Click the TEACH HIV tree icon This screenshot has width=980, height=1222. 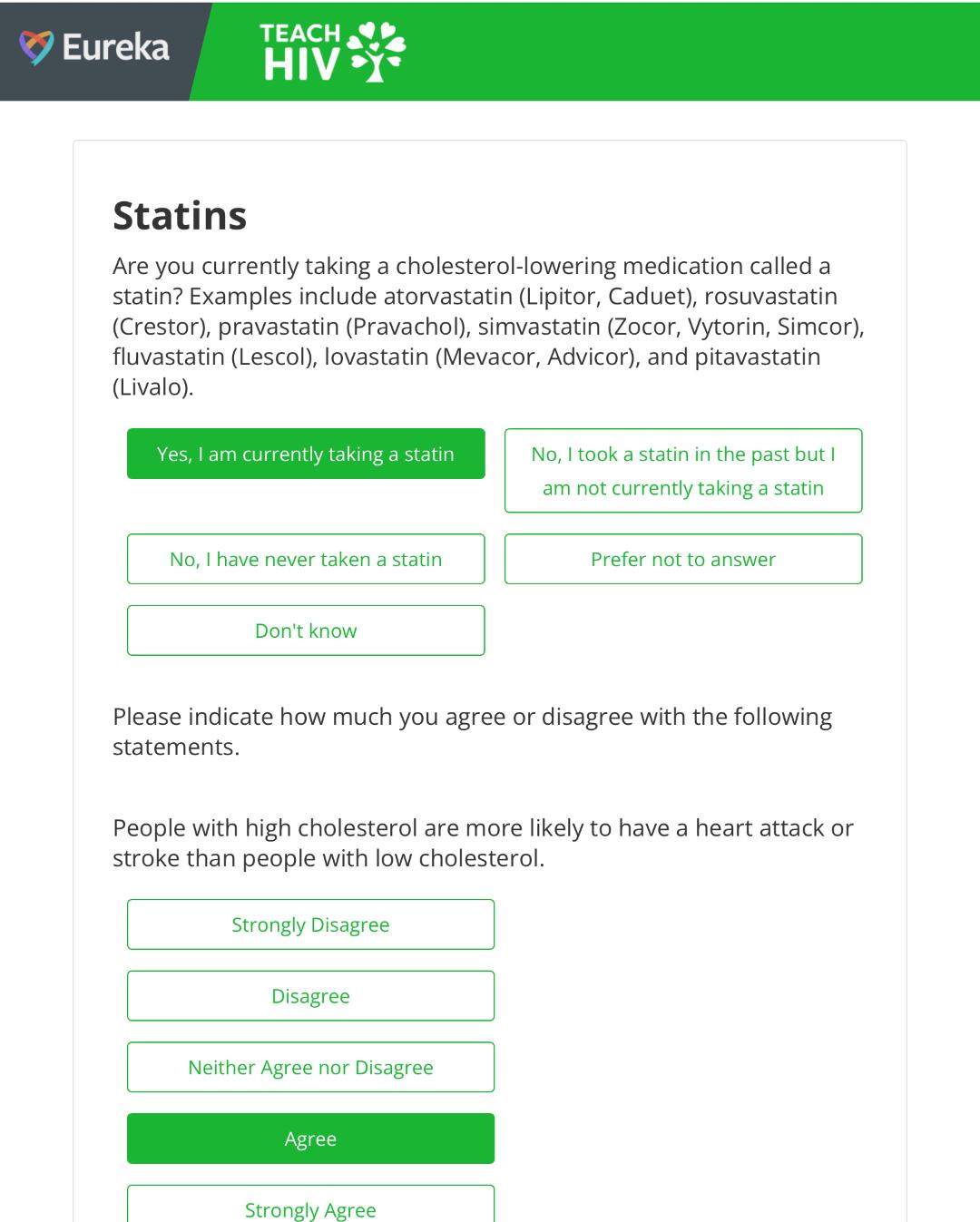378,51
